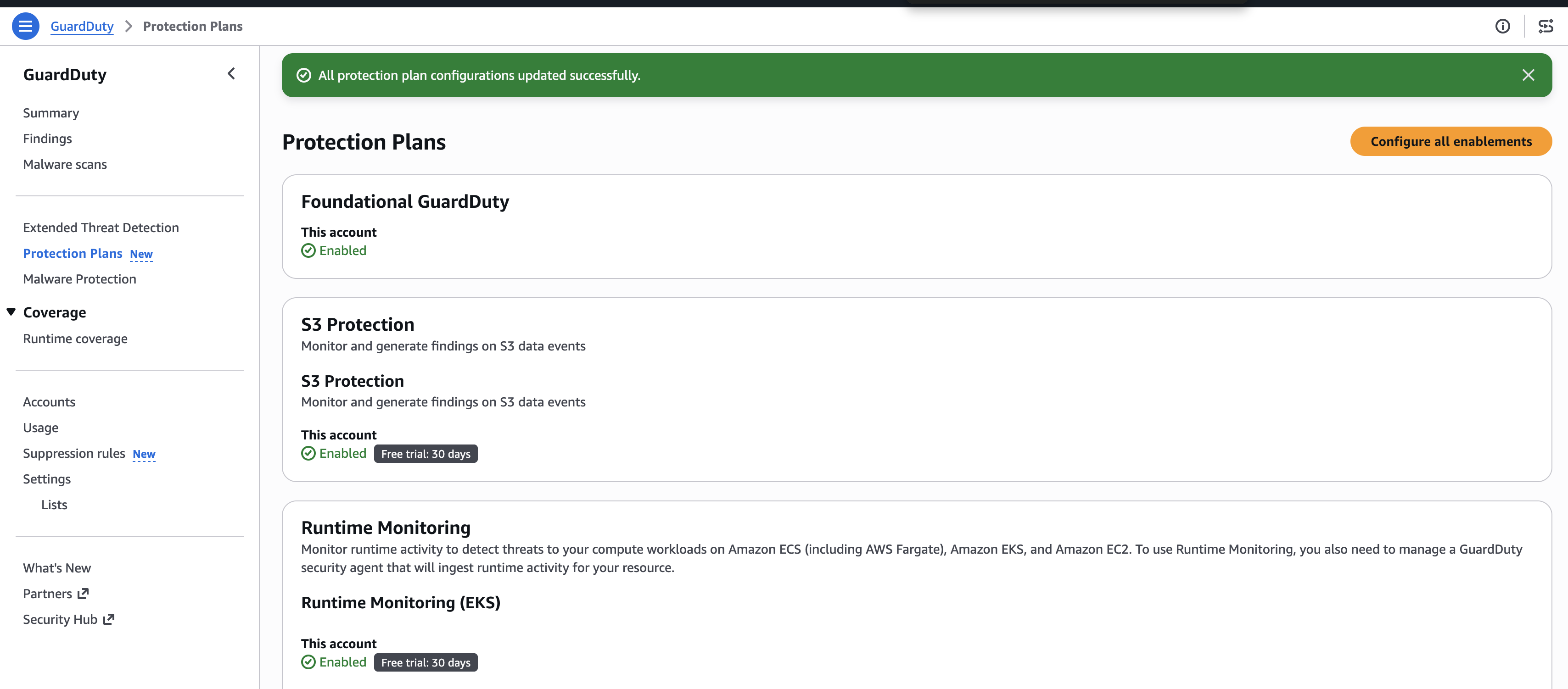The image size is (1568, 689).
Task: Click New badge next to Protection Plans
Action: pyautogui.click(x=141, y=254)
